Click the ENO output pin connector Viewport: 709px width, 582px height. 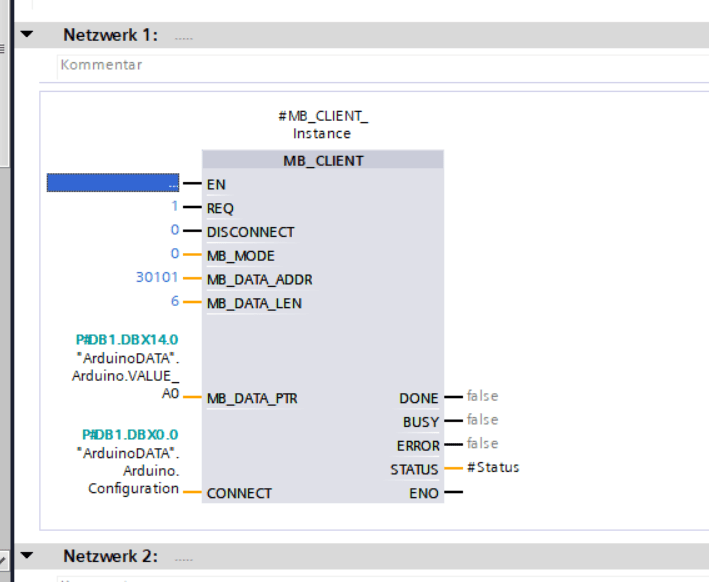[x=454, y=493]
